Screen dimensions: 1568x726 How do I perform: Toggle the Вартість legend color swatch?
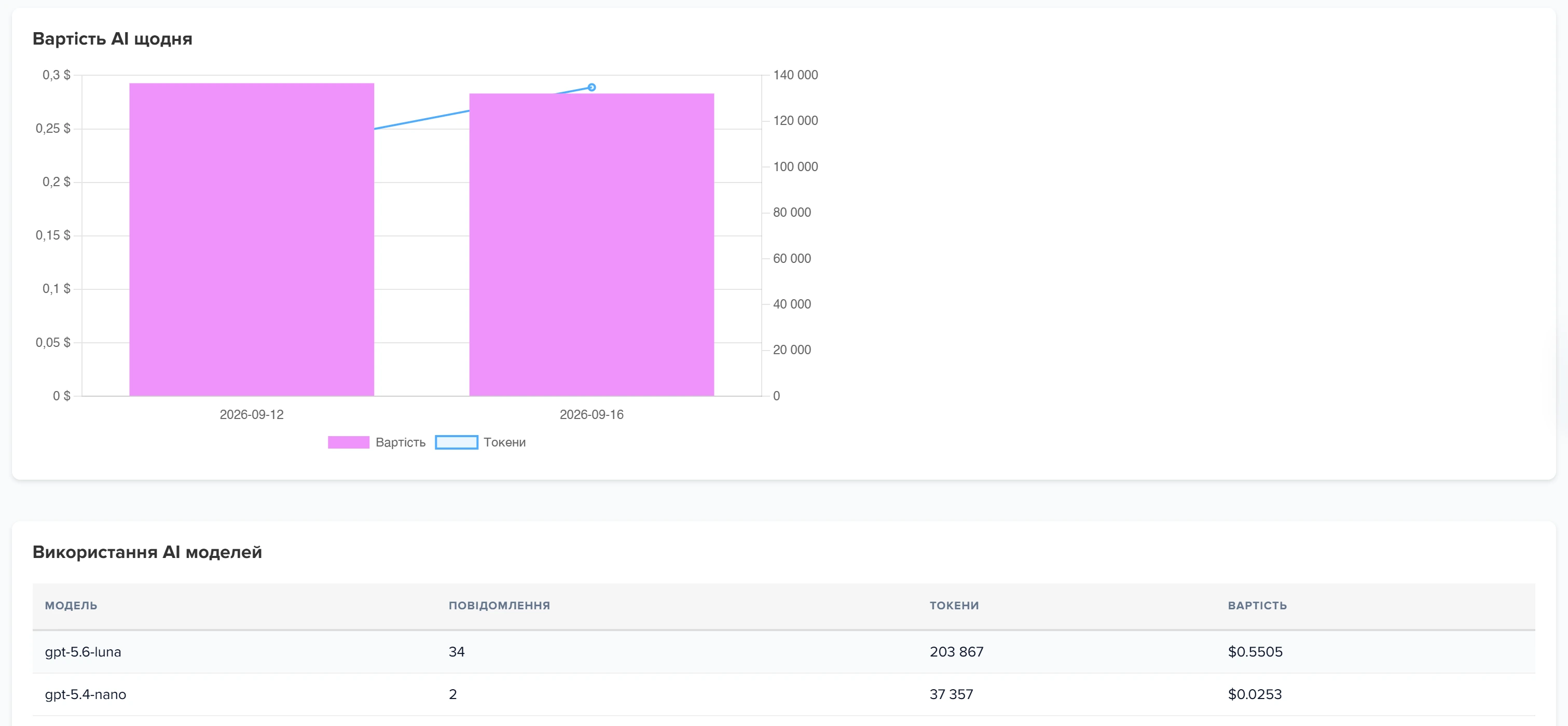coord(348,442)
